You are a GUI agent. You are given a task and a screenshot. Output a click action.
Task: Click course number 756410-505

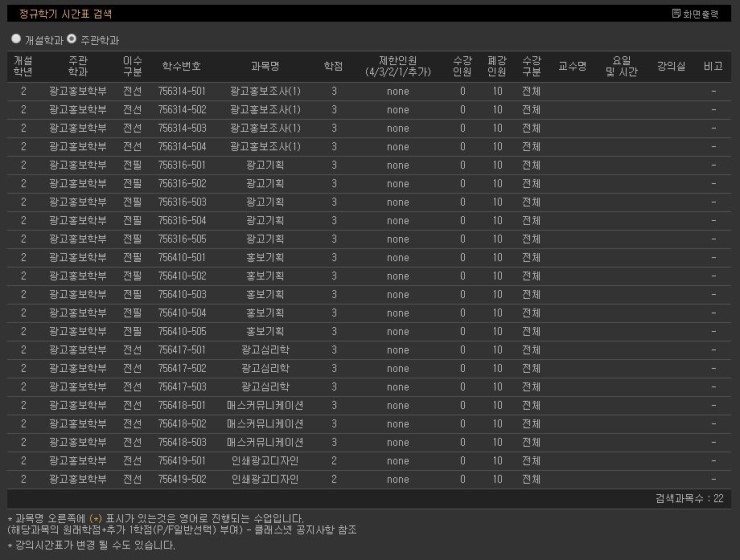[182, 332]
